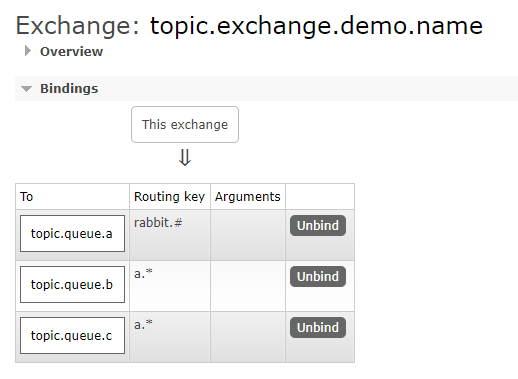Click the To column header
518x379 pixels.
tap(26, 197)
